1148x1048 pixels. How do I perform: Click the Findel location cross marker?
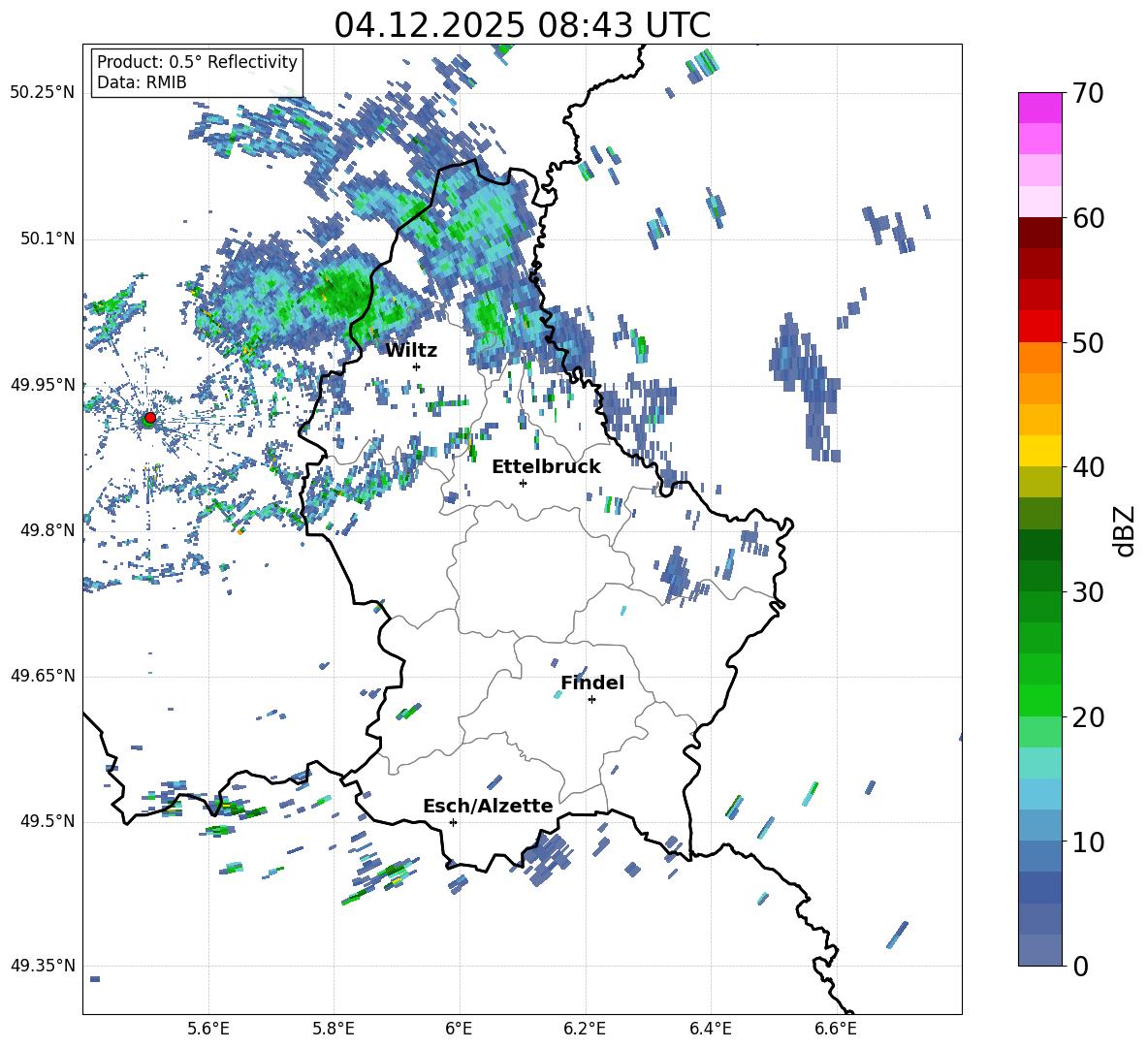click(591, 700)
